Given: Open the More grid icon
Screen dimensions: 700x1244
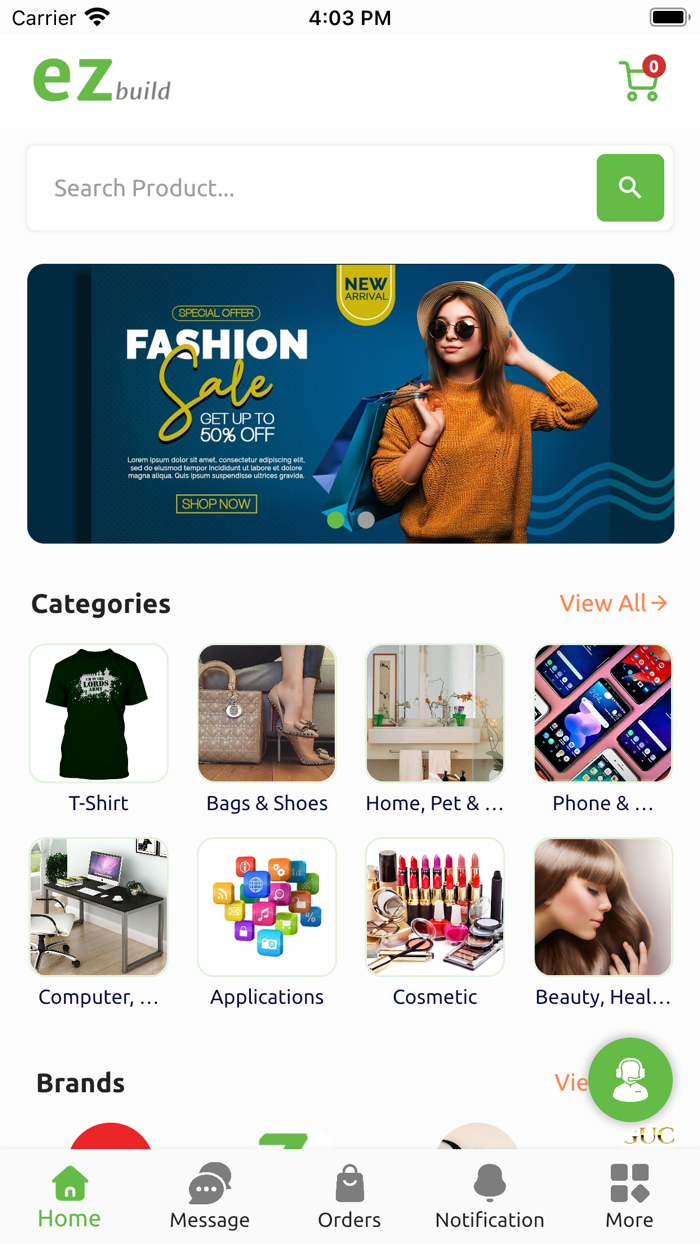Looking at the screenshot, I should click(630, 1183).
